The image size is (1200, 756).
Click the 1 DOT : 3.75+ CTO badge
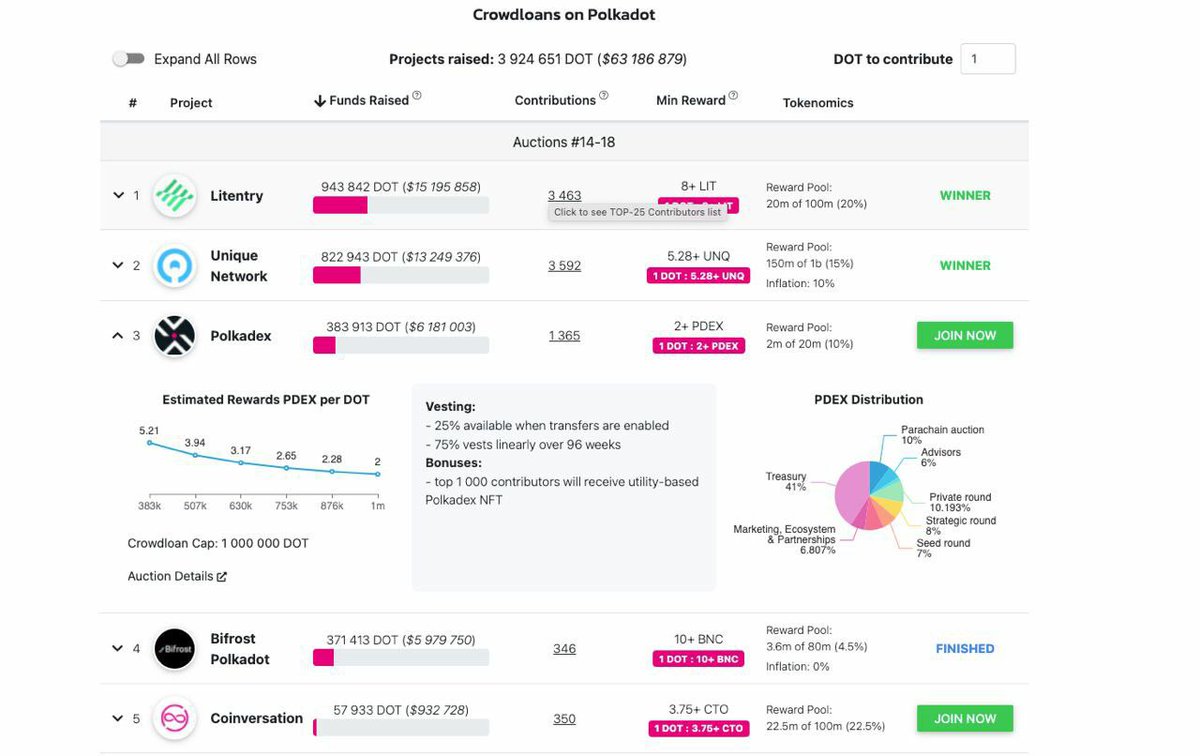point(698,729)
